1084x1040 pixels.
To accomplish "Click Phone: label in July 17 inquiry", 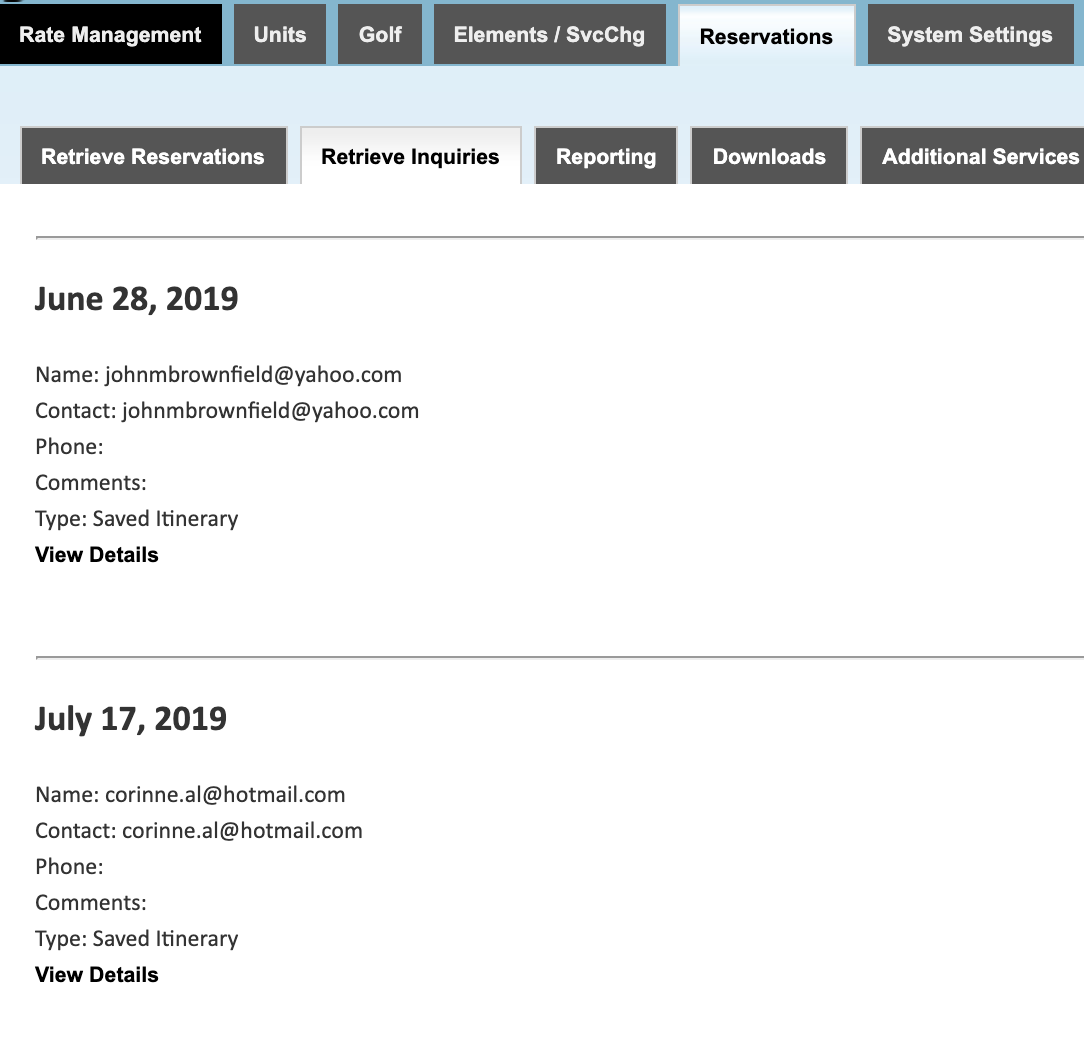I will pyautogui.click(x=69, y=866).
